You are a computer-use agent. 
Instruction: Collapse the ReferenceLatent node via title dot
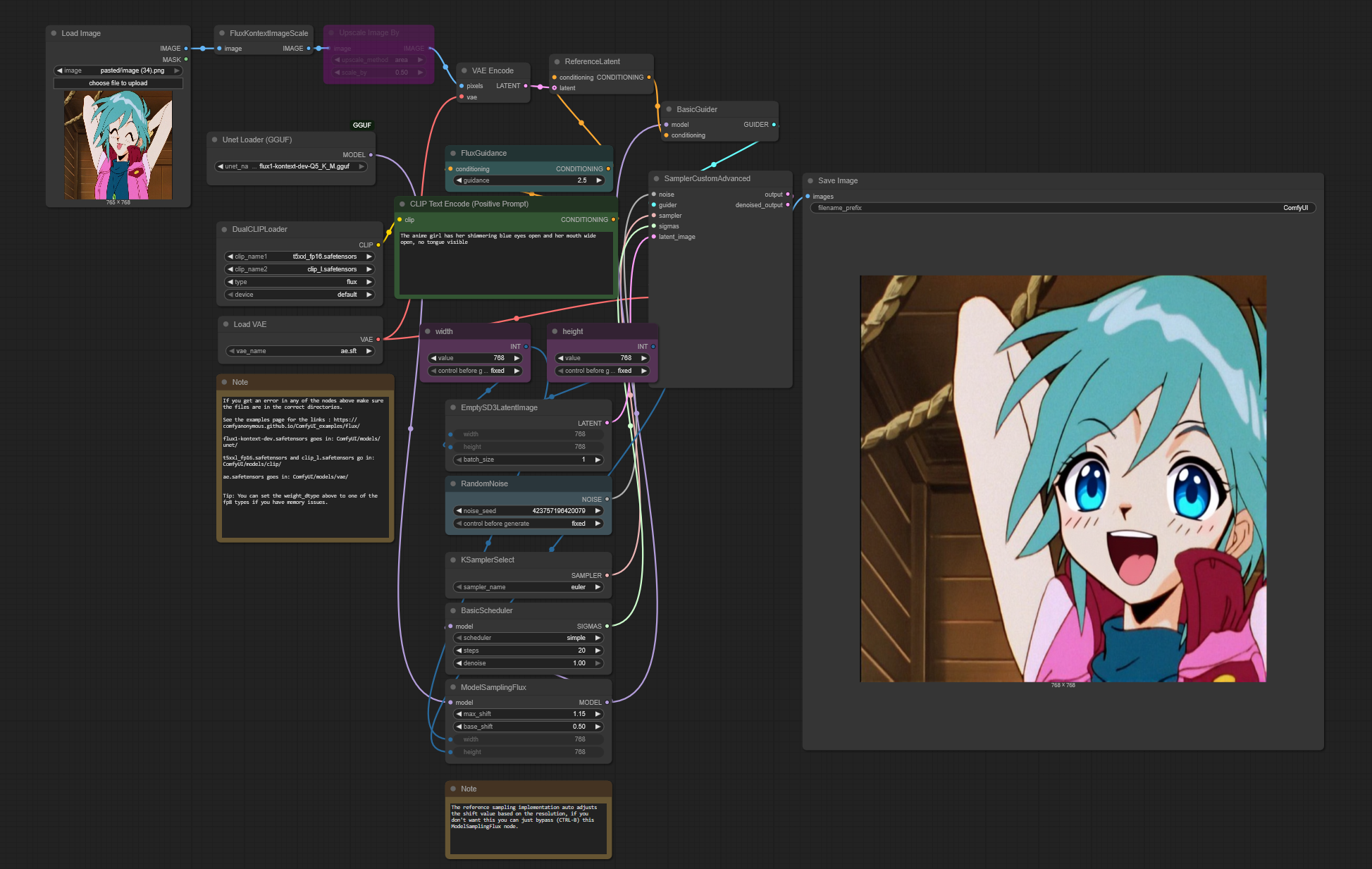557,61
